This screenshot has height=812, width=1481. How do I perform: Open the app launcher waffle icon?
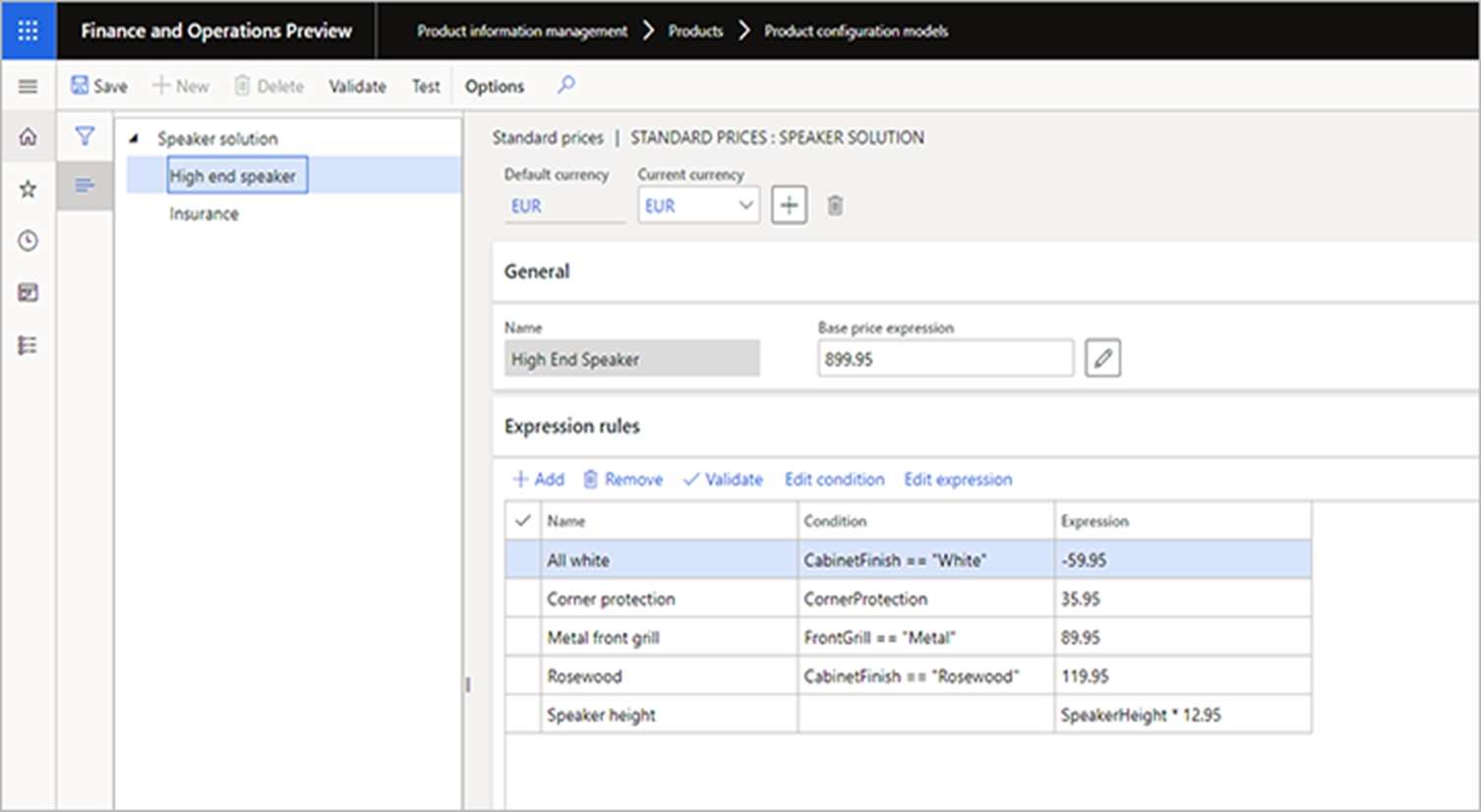(x=28, y=30)
